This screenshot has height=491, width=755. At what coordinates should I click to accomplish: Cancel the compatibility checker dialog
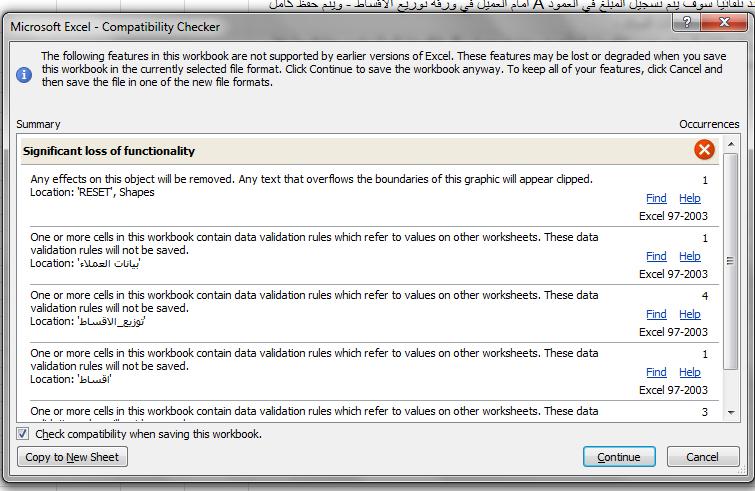703,457
